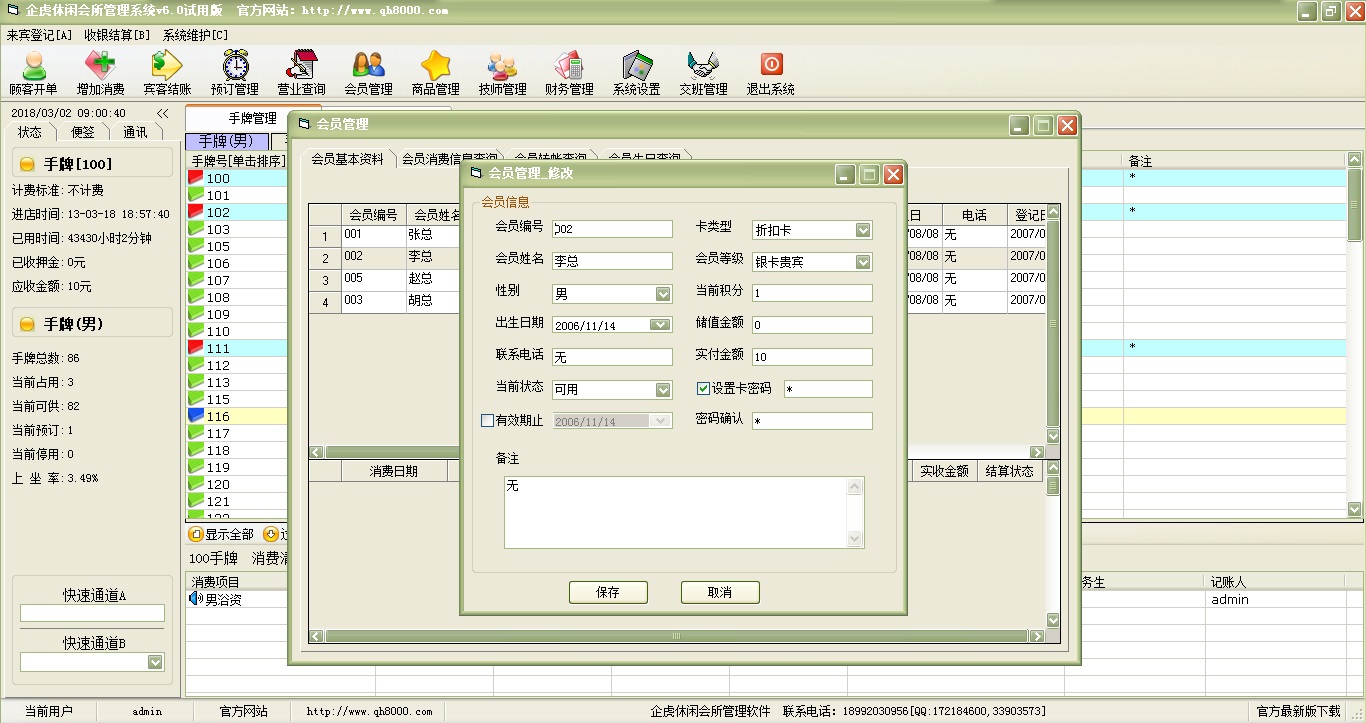Expand the 性别 combo box

tap(663, 294)
